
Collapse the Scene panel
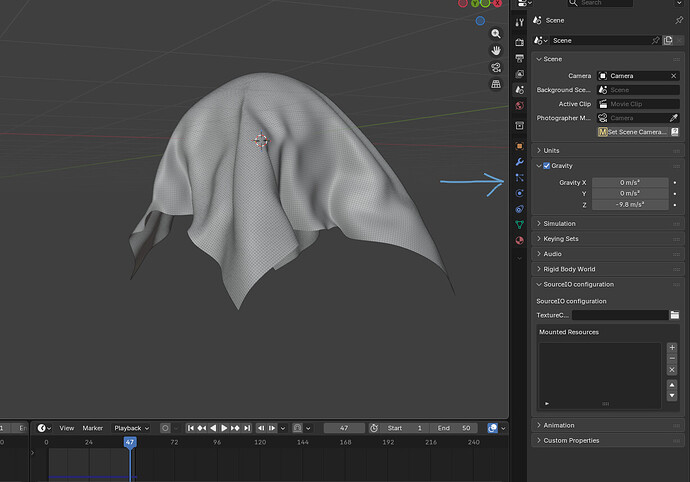tap(608, 59)
